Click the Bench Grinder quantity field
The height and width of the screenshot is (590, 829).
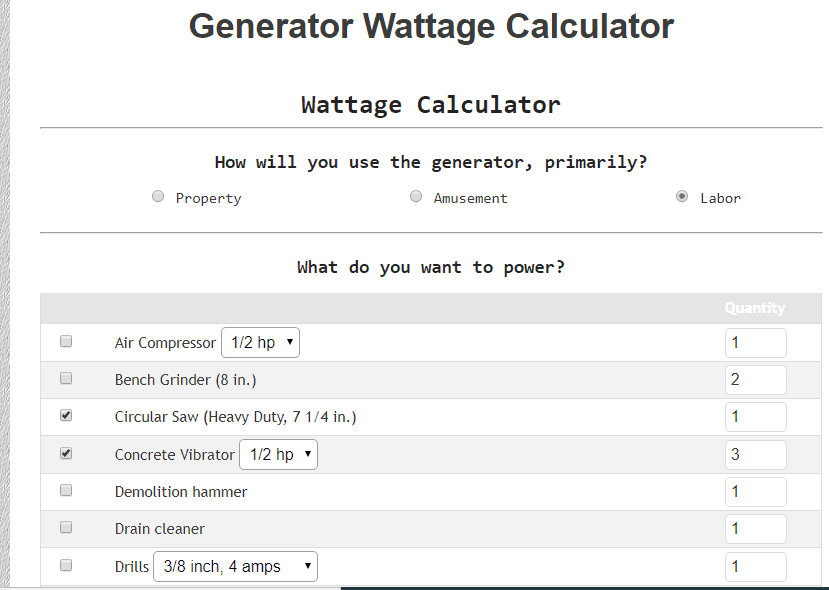[x=756, y=380]
